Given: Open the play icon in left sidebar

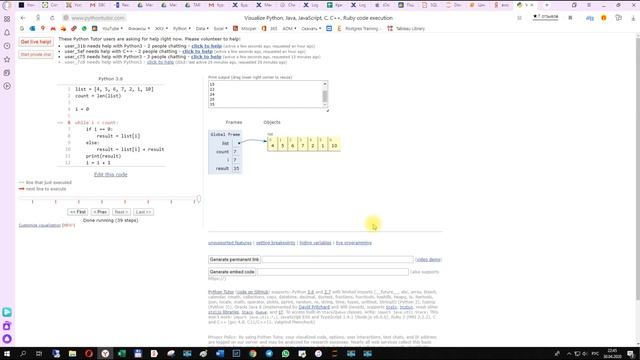Looking at the screenshot, I should pyautogui.click(x=7, y=86).
